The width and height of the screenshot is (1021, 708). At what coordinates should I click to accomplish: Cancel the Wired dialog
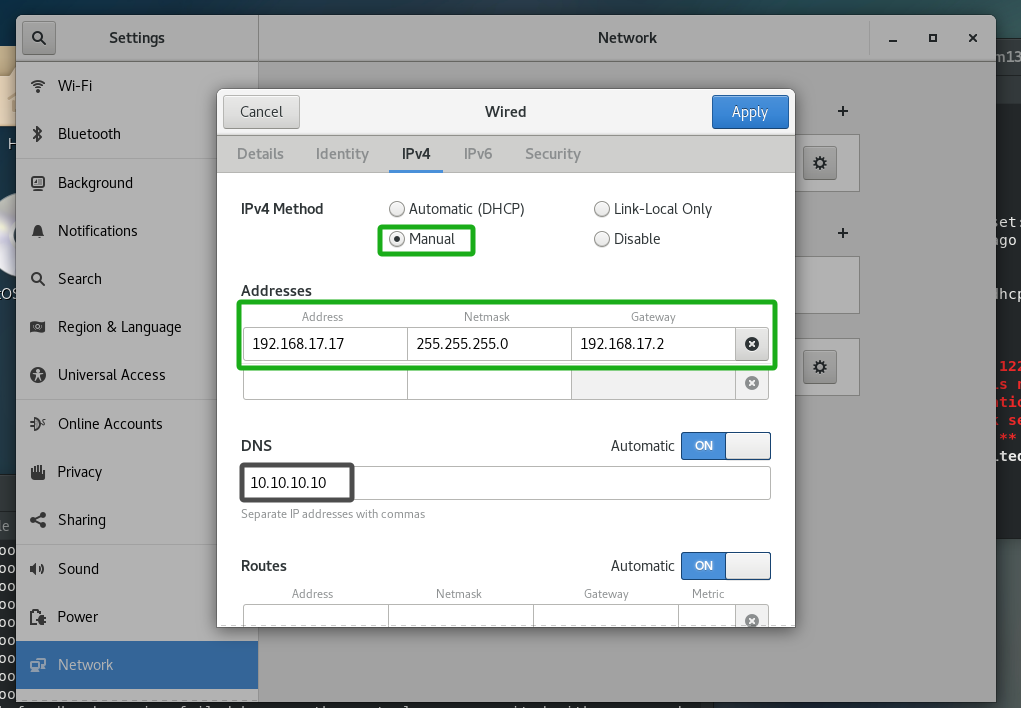(261, 112)
